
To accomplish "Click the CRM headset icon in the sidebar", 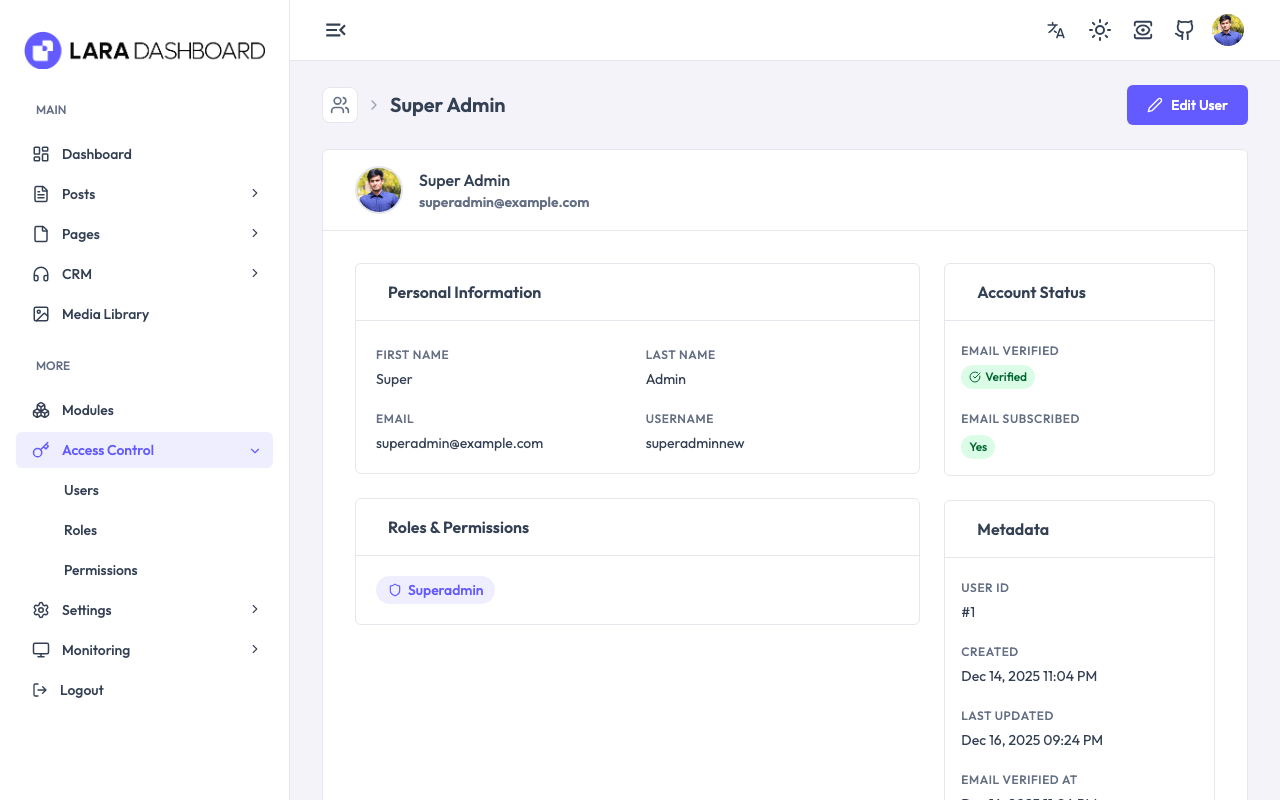I will pos(41,274).
